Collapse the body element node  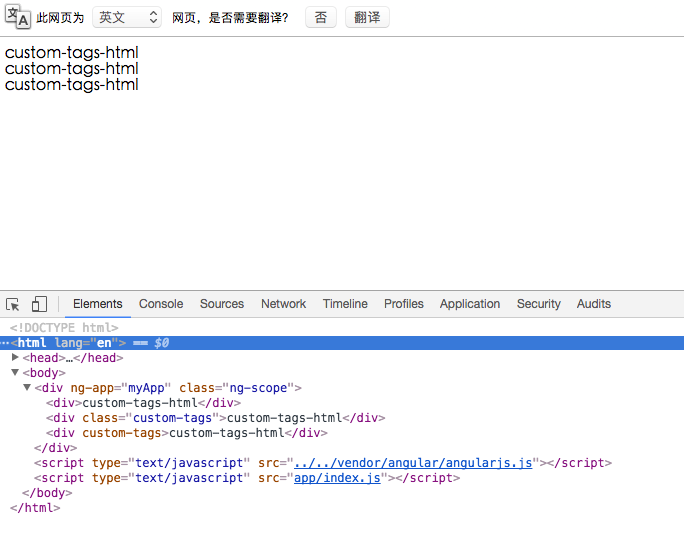click(15, 372)
